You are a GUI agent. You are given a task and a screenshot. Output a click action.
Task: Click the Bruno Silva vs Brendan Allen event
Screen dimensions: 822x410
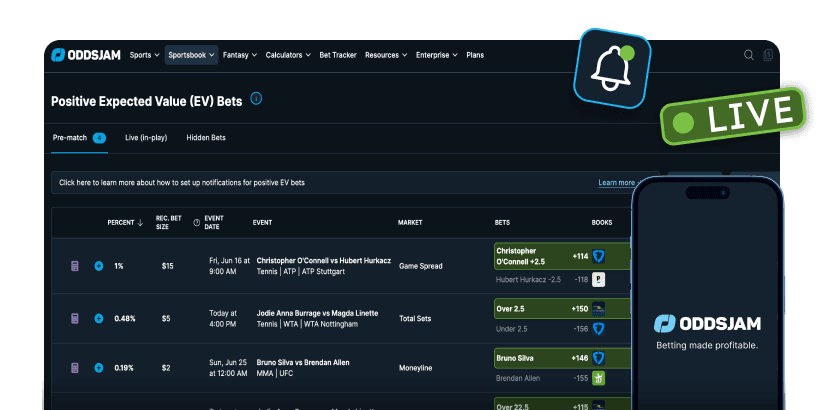303,362
